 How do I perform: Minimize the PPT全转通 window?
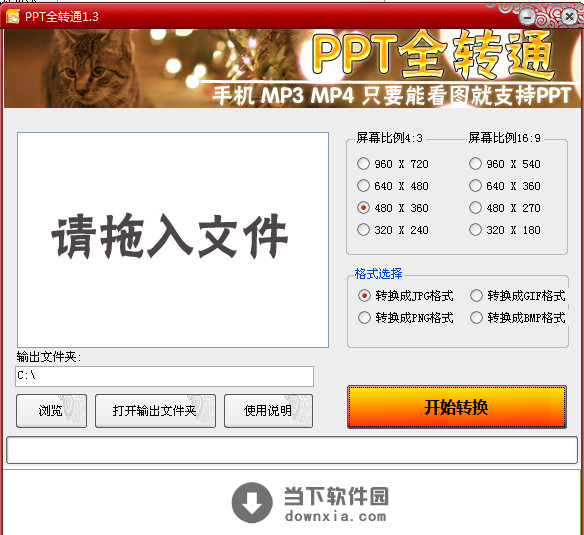tap(527, 17)
